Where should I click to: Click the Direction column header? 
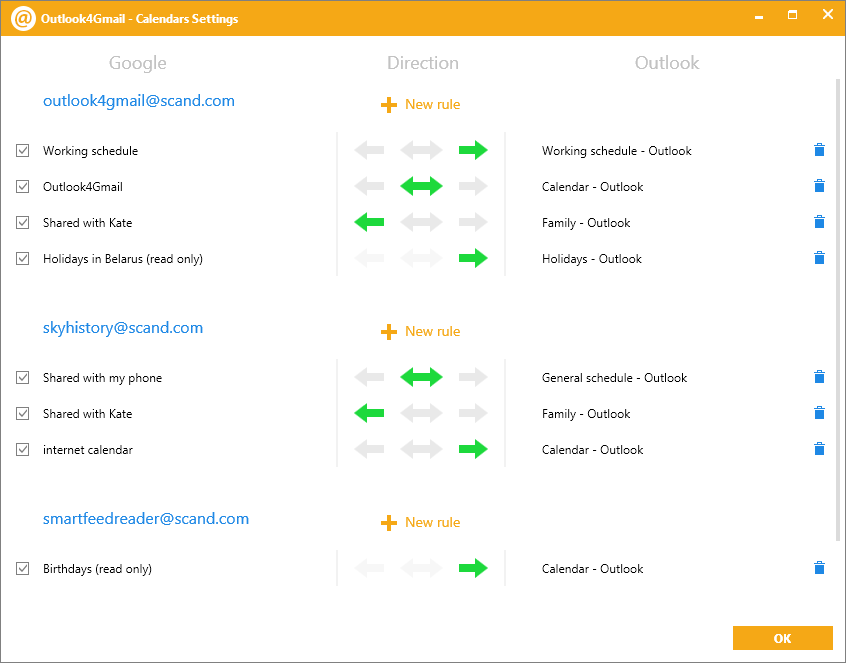pyautogui.click(x=423, y=63)
